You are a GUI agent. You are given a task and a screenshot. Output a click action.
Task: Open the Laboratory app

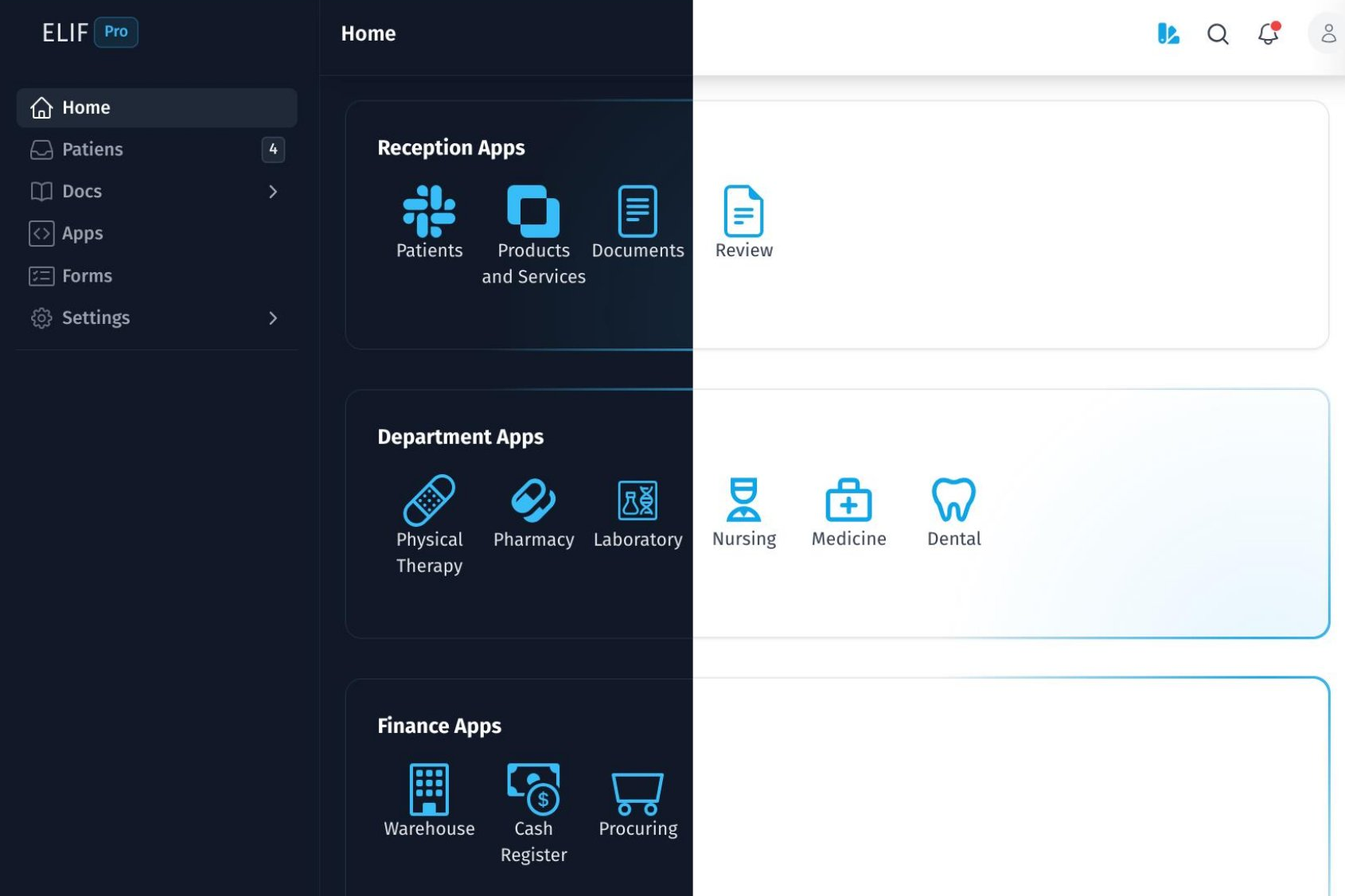coord(637,503)
